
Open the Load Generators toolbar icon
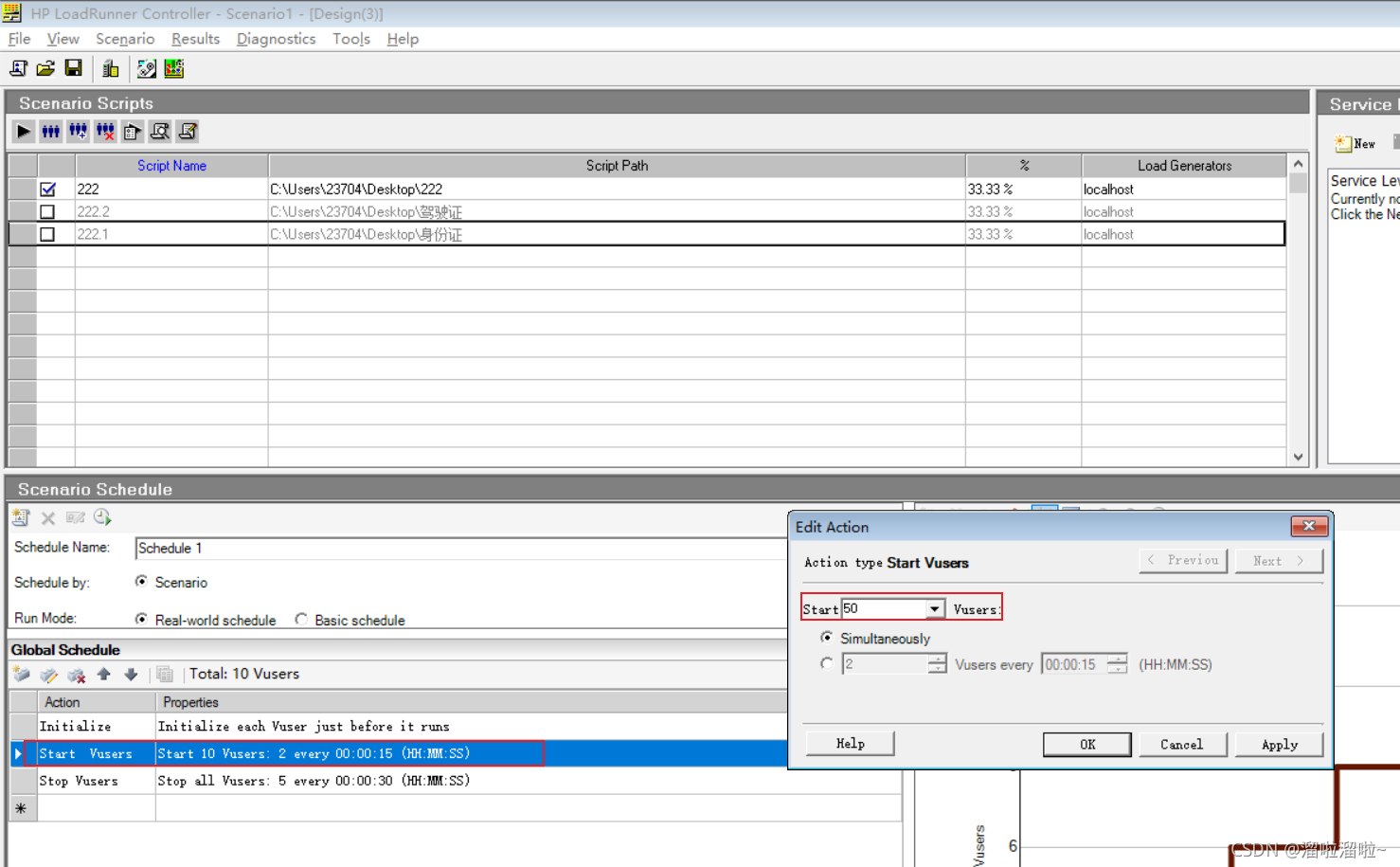(111, 68)
